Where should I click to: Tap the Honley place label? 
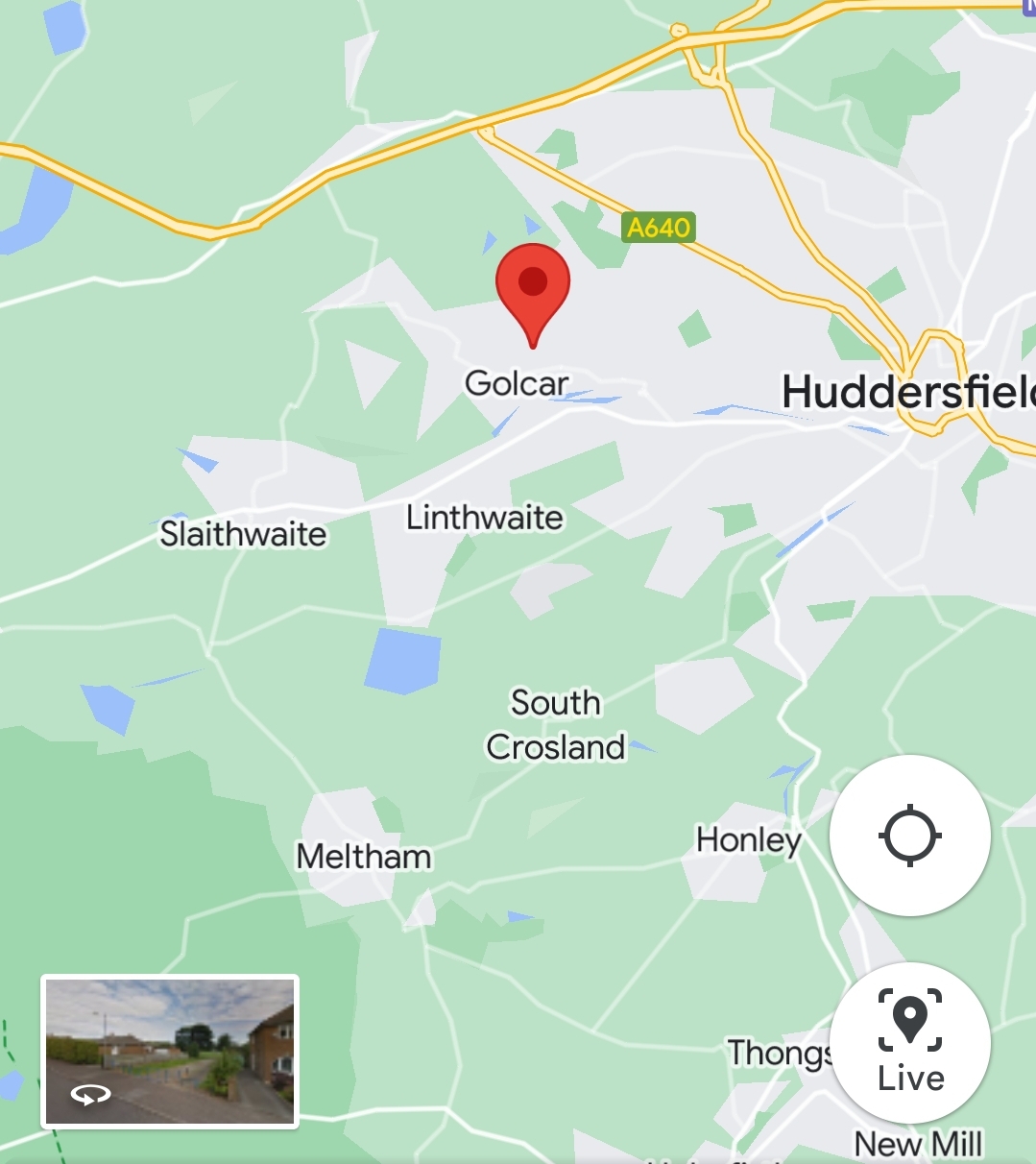[x=749, y=840]
